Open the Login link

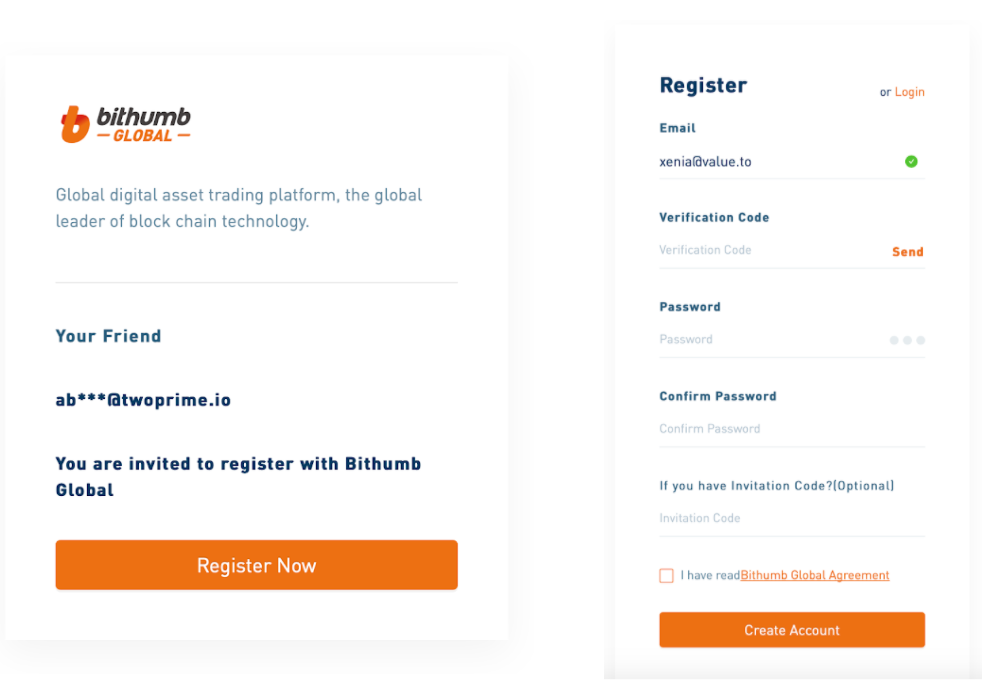[910, 92]
